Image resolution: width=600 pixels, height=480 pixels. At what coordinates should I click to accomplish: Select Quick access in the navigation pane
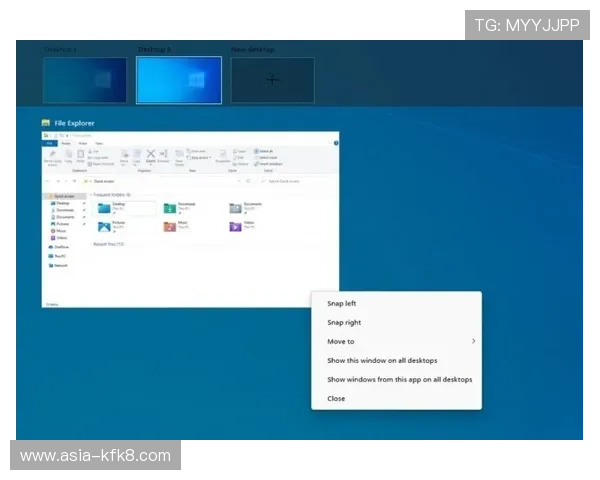pyautogui.click(x=63, y=196)
